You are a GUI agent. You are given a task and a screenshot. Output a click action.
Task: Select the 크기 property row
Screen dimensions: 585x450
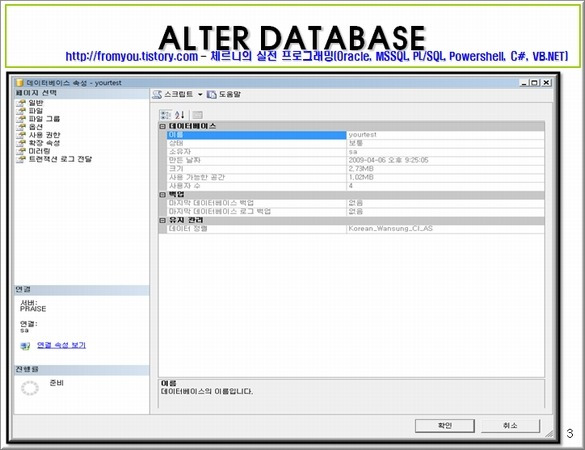[355, 169]
